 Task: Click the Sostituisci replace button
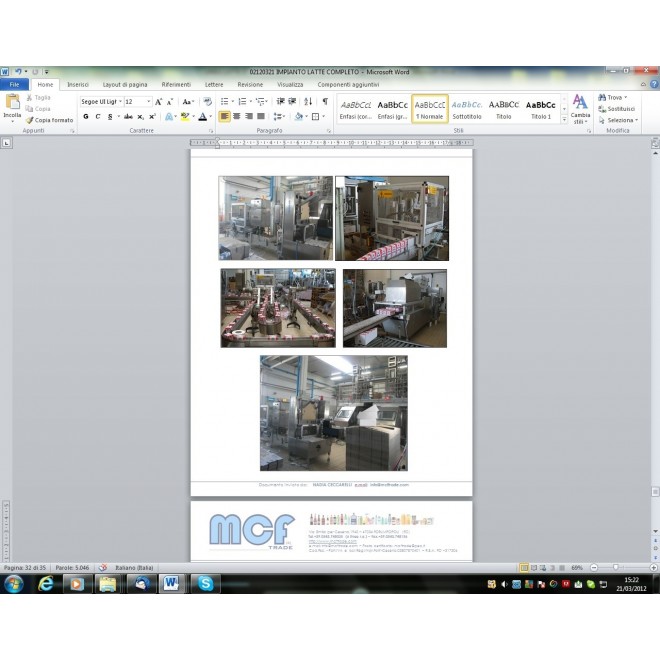(x=620, y=109)
